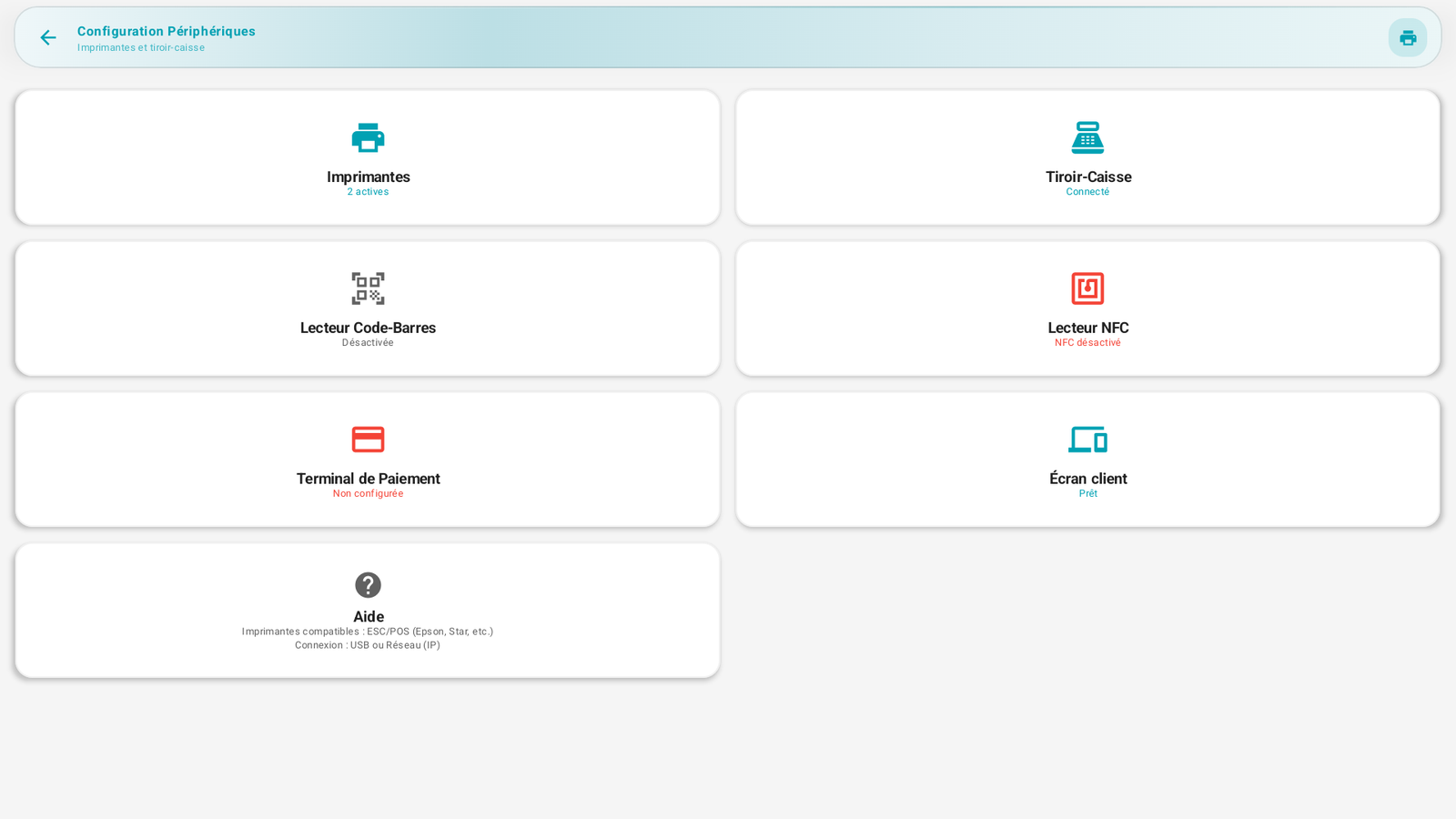Click the barcode scanner QR icon
Screen dimensions: 1456x819
click(x=368, y=288)
